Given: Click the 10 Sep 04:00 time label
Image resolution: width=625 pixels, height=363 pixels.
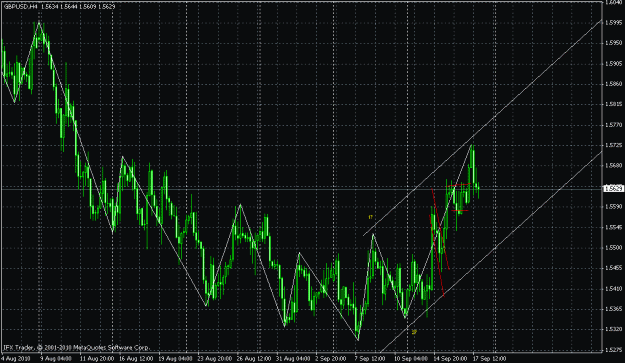Looking at the screenshot, I should coord(411,358).
